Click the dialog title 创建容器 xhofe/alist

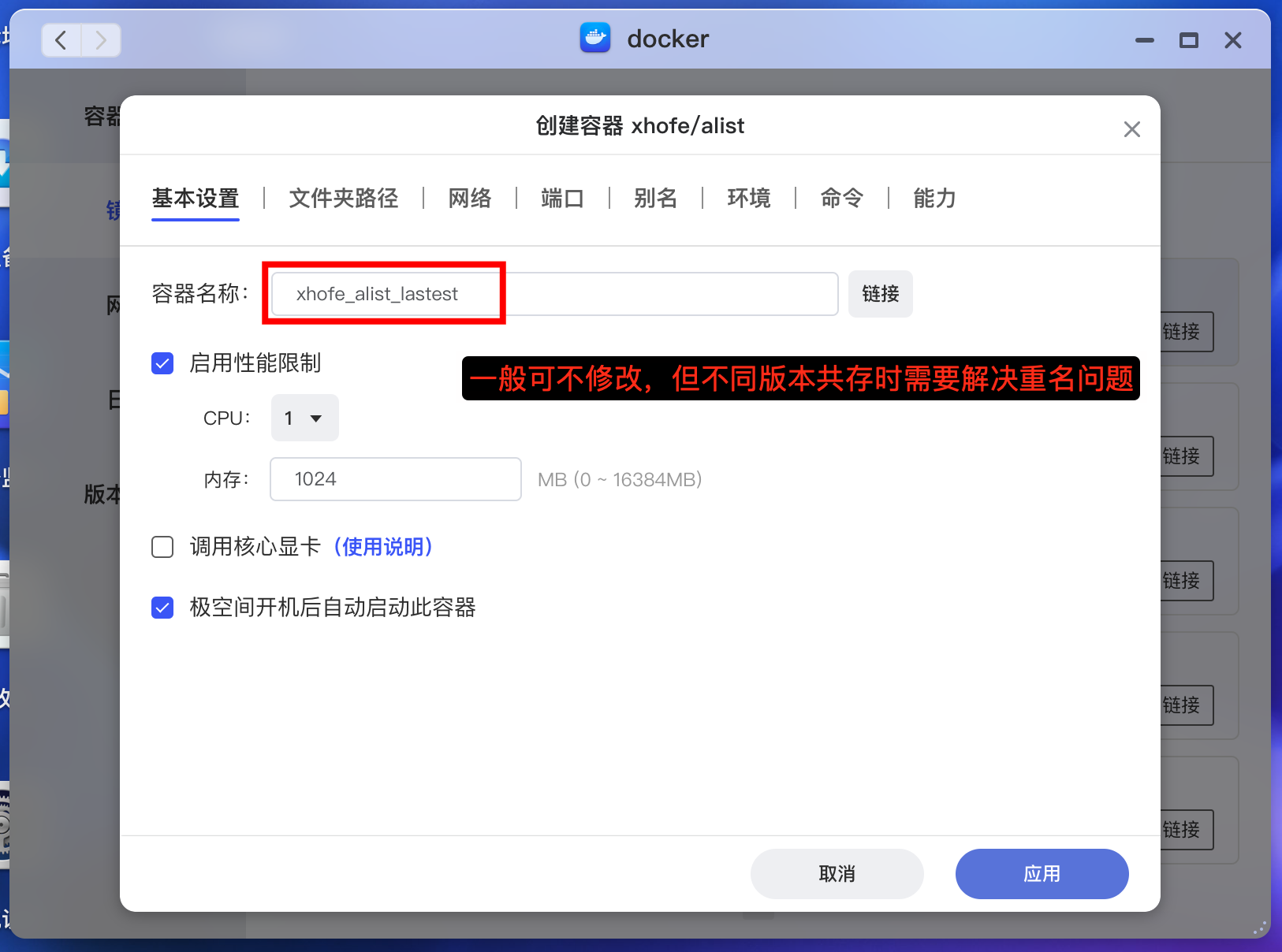pyautogui.click(x=640, y=126)
